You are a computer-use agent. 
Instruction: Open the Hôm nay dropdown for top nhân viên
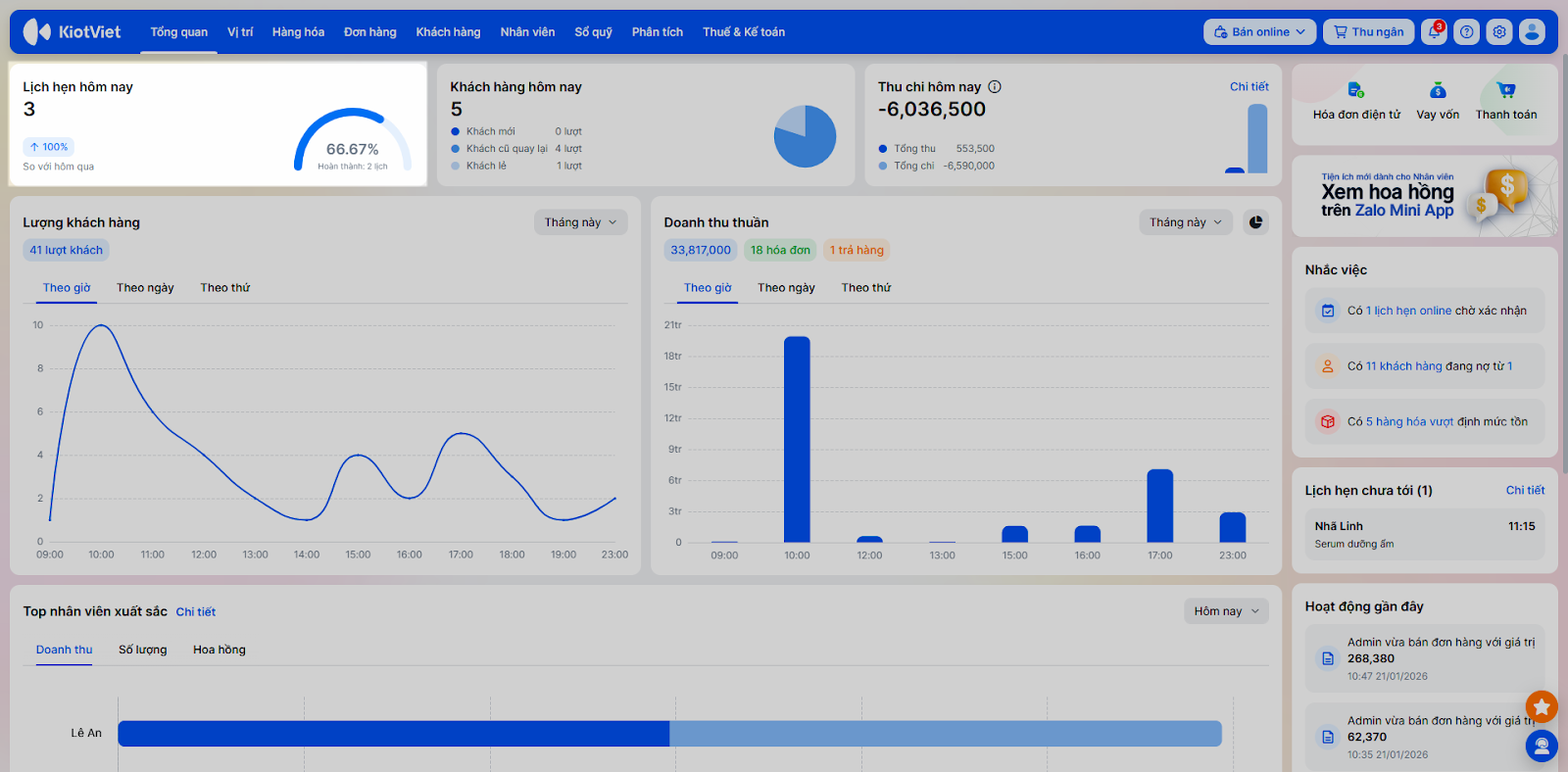click(1226, 611)
